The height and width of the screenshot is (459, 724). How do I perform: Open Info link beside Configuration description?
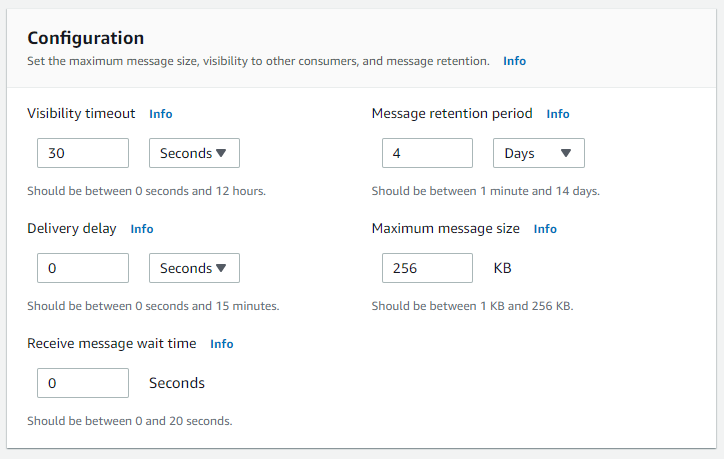[514, 61]
